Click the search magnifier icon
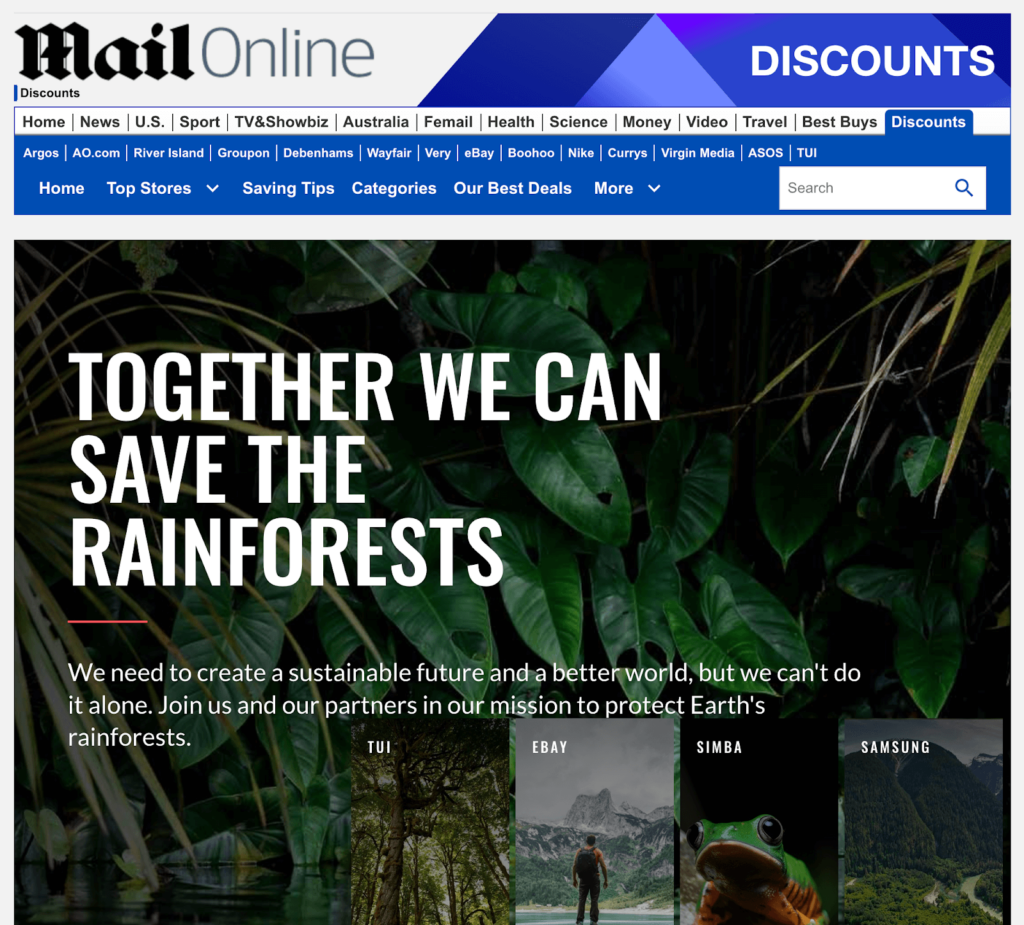Viewport: 1024px width, 925px height. (964, 188)
